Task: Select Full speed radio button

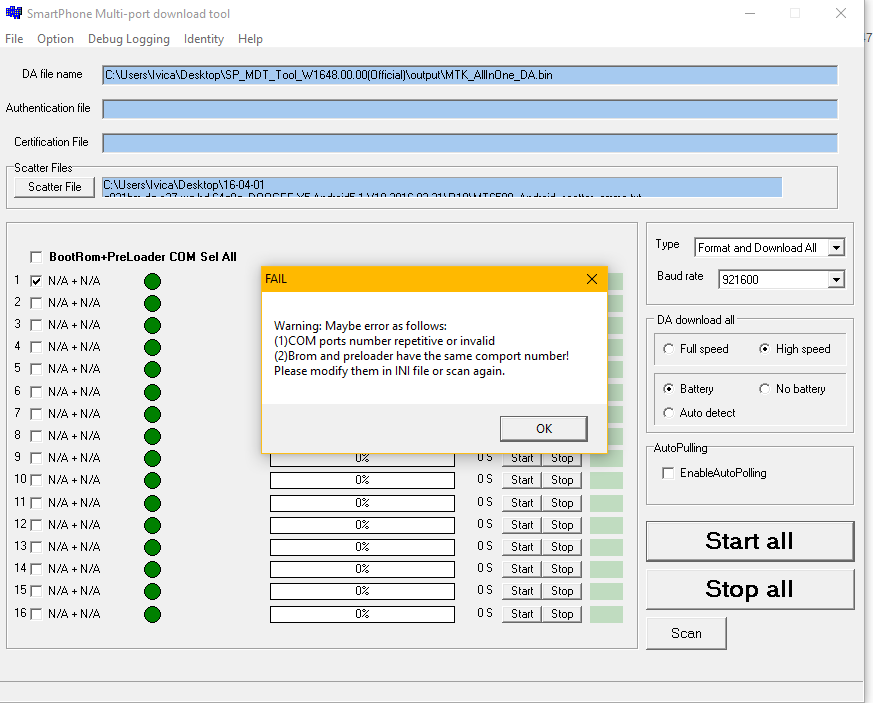Action: coord(668,349)
